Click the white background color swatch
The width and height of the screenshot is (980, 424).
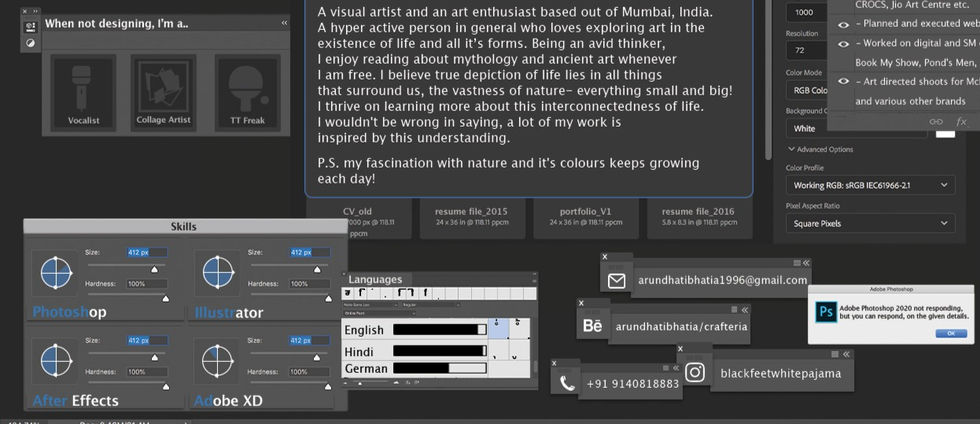click(945, 133)
